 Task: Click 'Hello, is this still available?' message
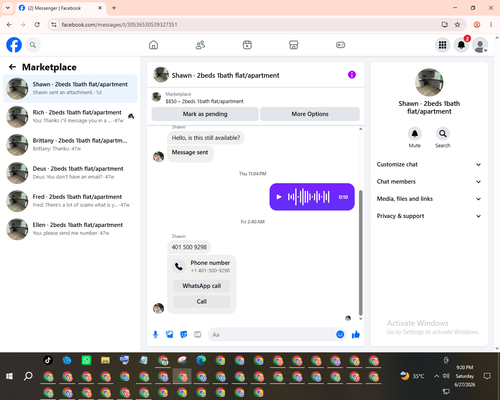(206, 138)
